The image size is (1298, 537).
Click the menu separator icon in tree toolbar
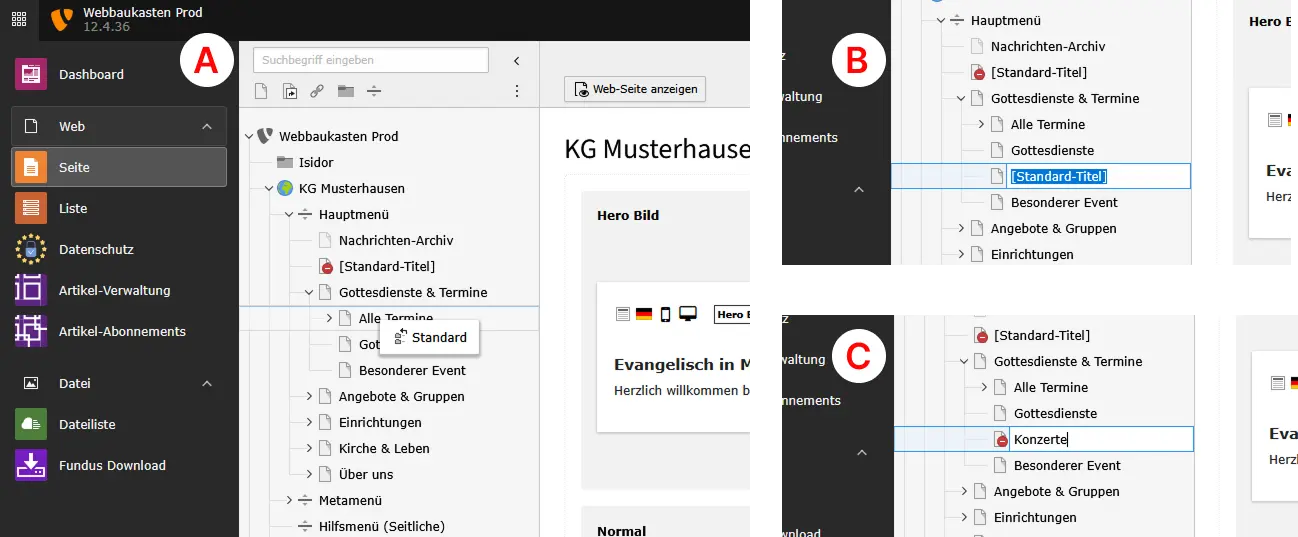374,91
